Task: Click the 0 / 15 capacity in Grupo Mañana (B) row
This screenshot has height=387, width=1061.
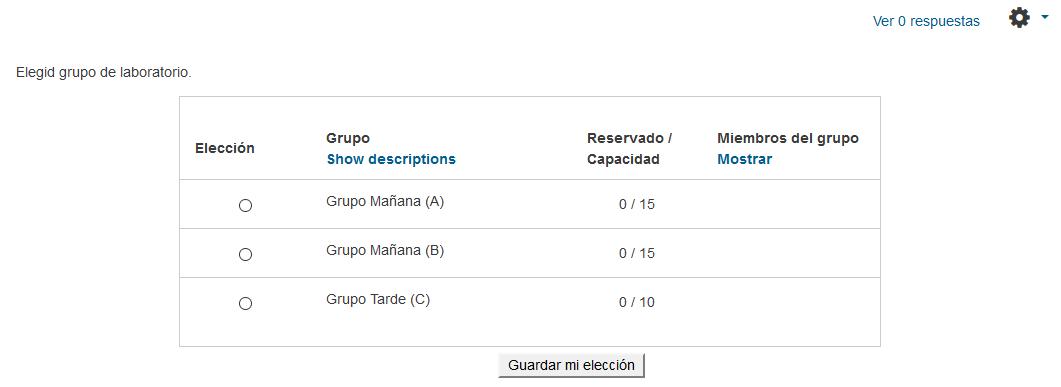Action: tap(637, 253)
